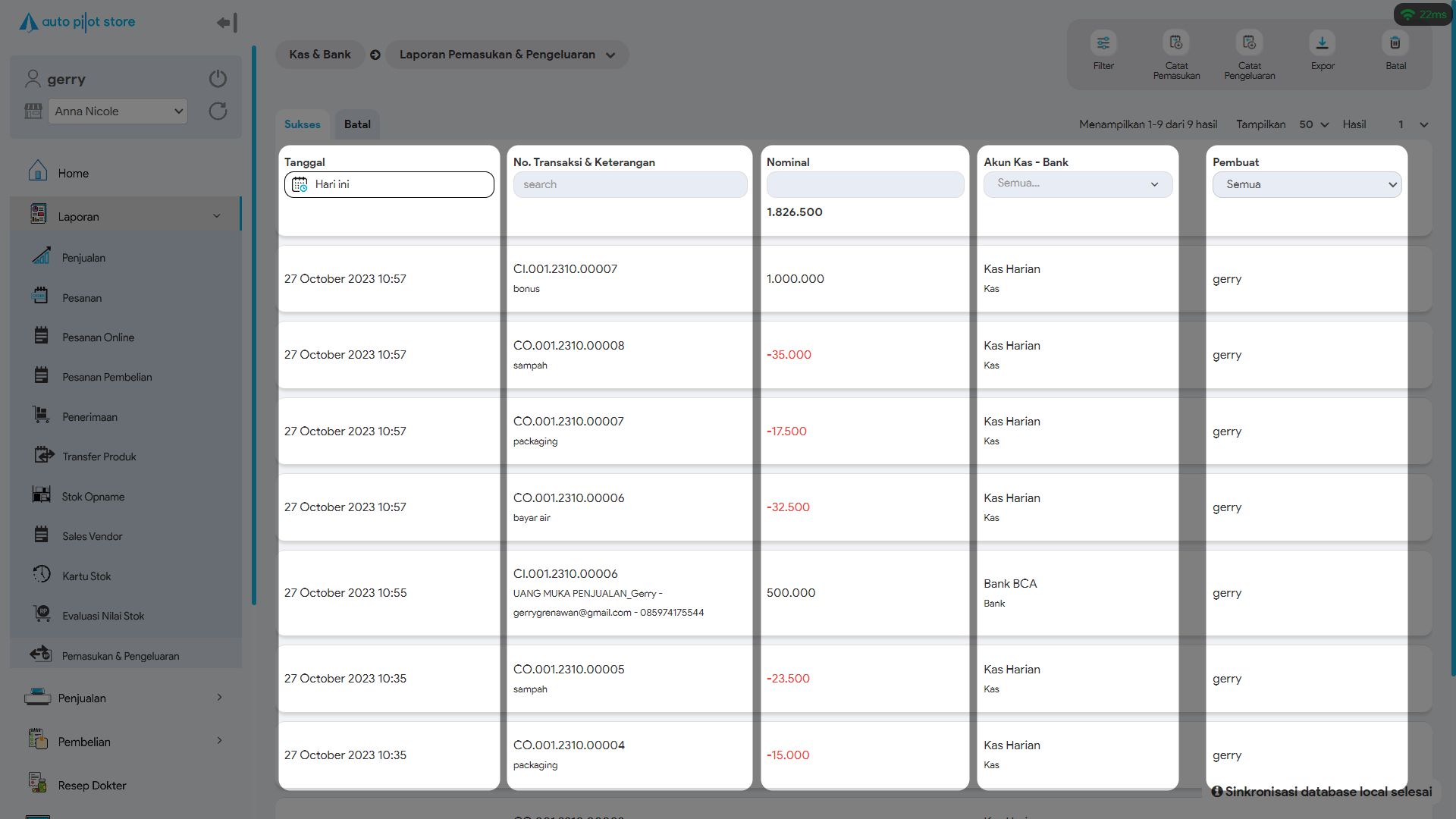Export report with Expor icon

pyautogui.click(x=1322, y=44)
